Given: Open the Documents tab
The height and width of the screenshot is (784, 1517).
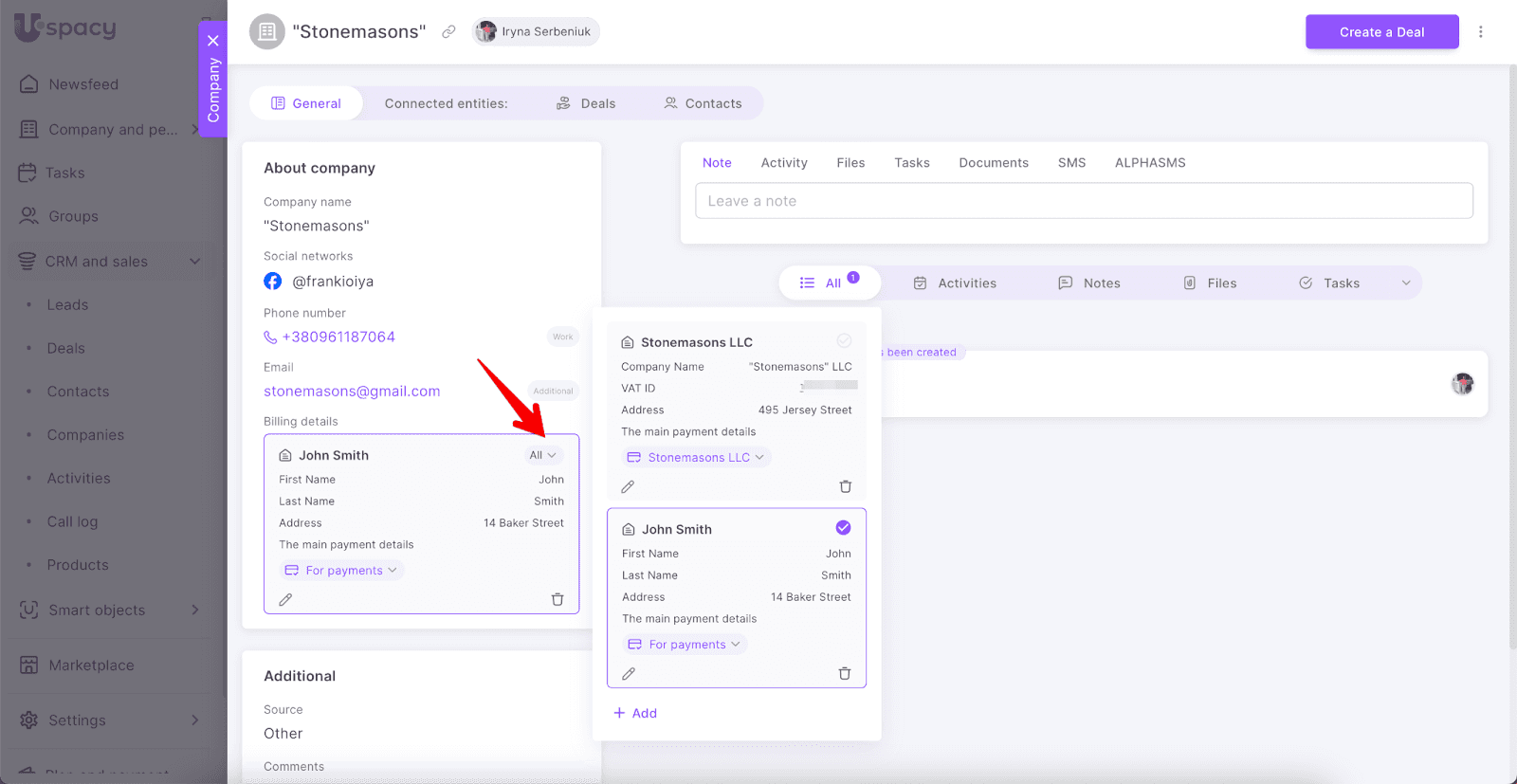Looking at the screenshot, I should coord(993,163).
